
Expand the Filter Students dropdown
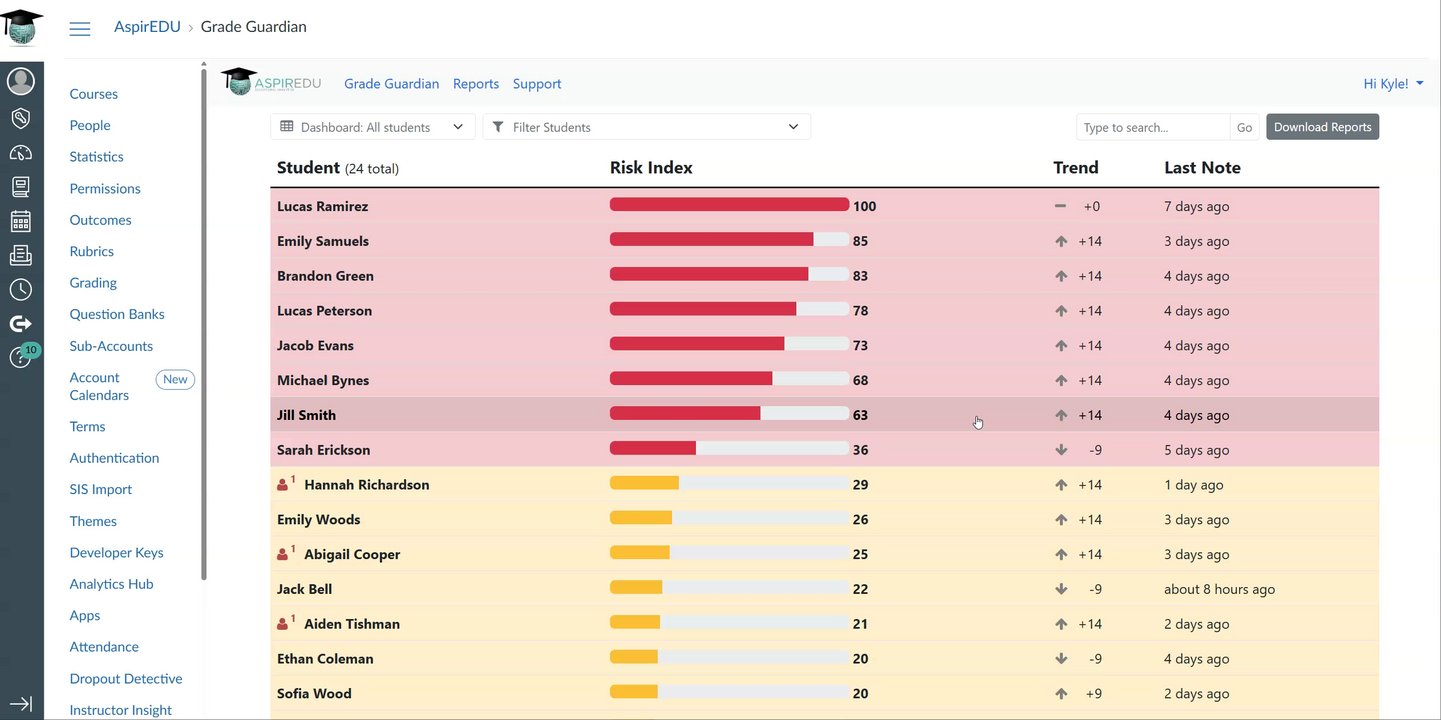click(x=646, y=127)
